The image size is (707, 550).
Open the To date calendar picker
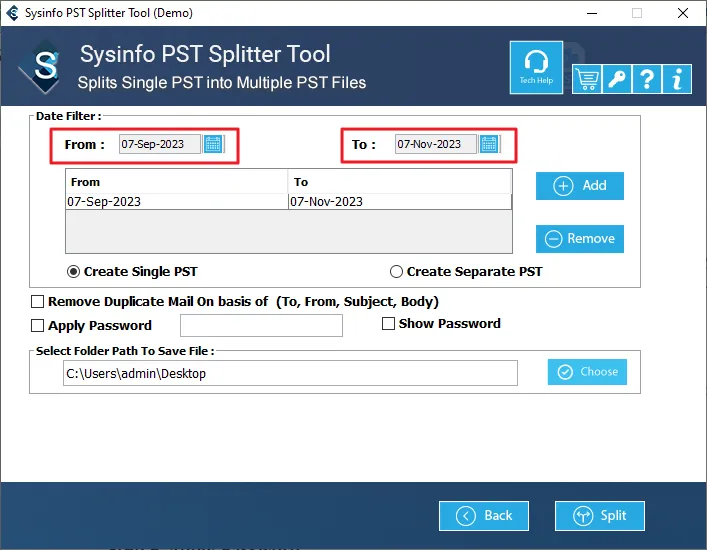[x=489, y=144]
